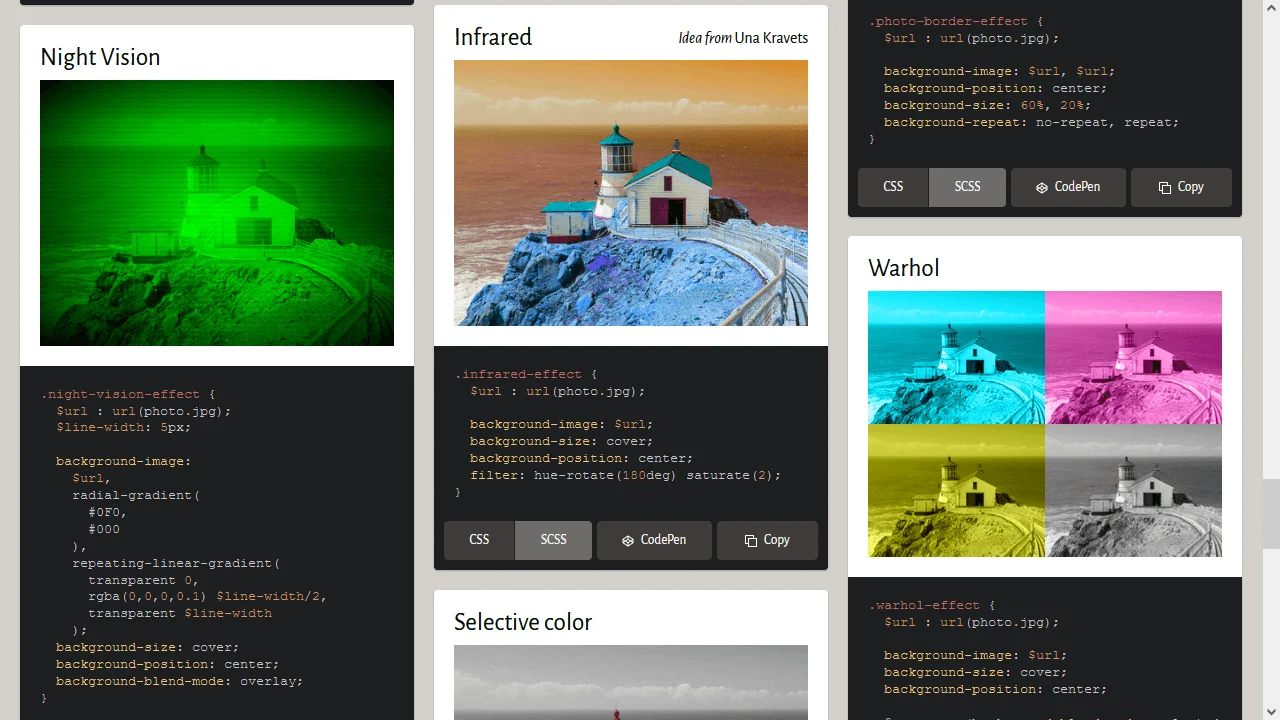Viewport: 1280px width, 720px height.
Task: Click the Warhol heading
Action: point(904,268)
